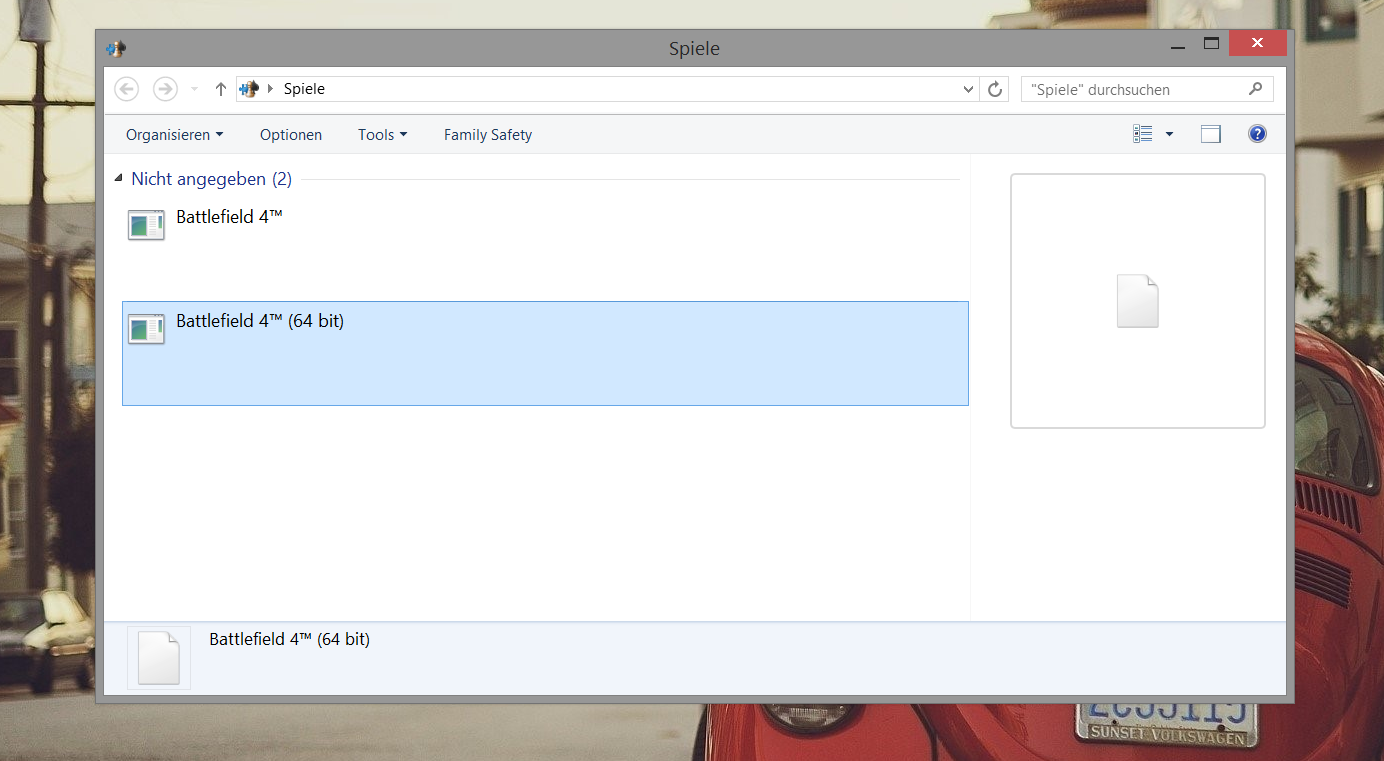Screen dimensions: 1384x761
Task: Go back with the back arrow button
Action: coord(127,89)
